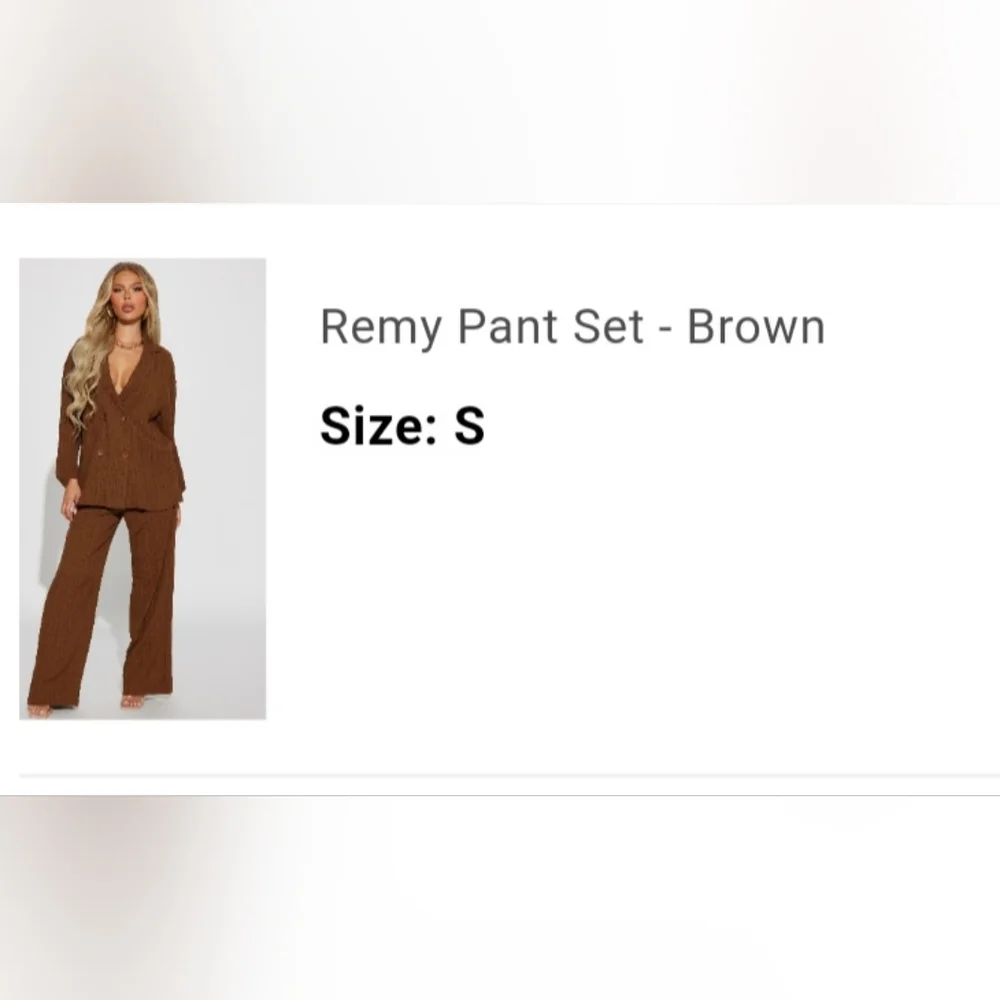Click the divider line below the product card
The width and height of the screenshot is (1000, 1000).
click(500, 775)
